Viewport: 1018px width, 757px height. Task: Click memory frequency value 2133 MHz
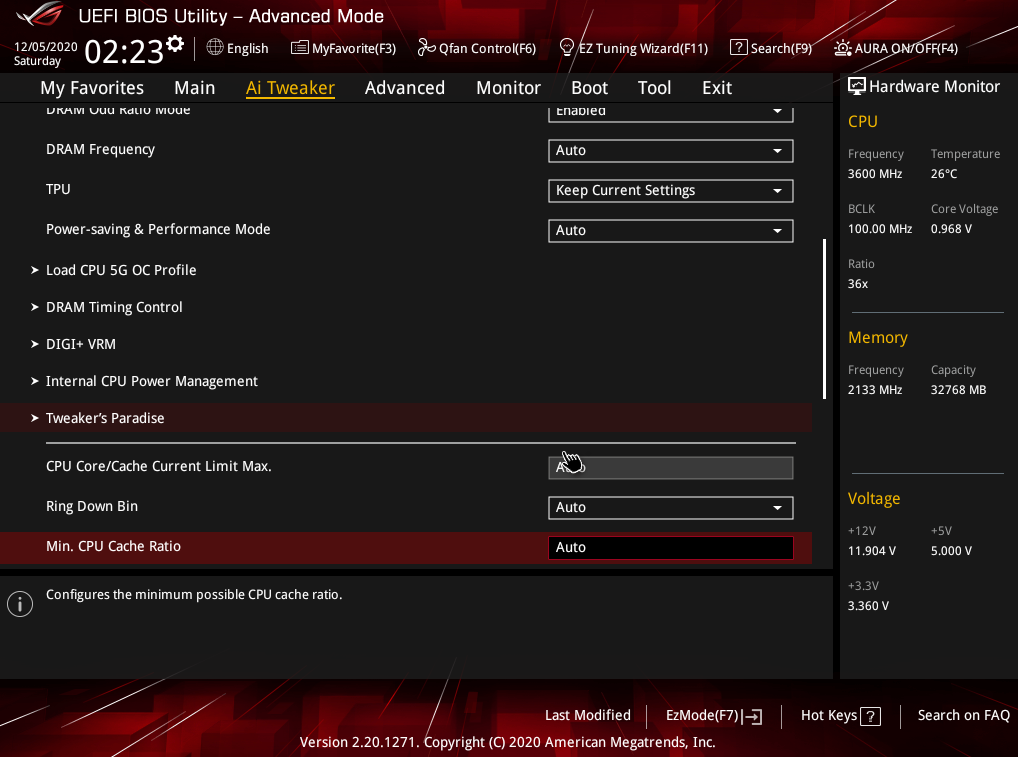click(x=875, y=390)
